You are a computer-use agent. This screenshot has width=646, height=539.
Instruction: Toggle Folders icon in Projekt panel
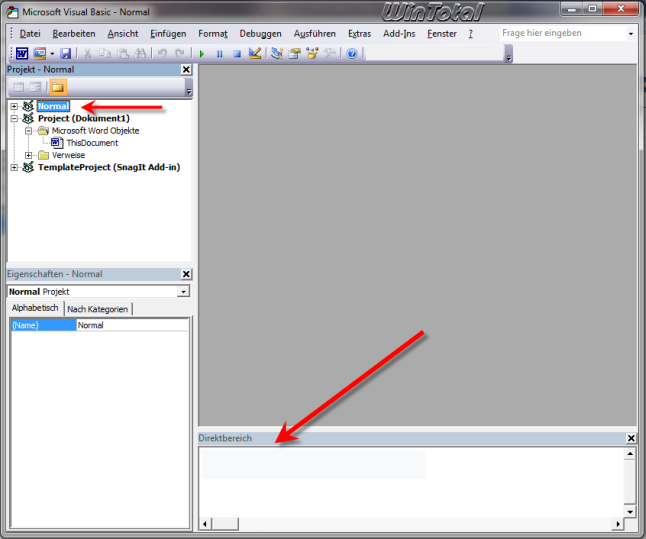tap(58, 87)
